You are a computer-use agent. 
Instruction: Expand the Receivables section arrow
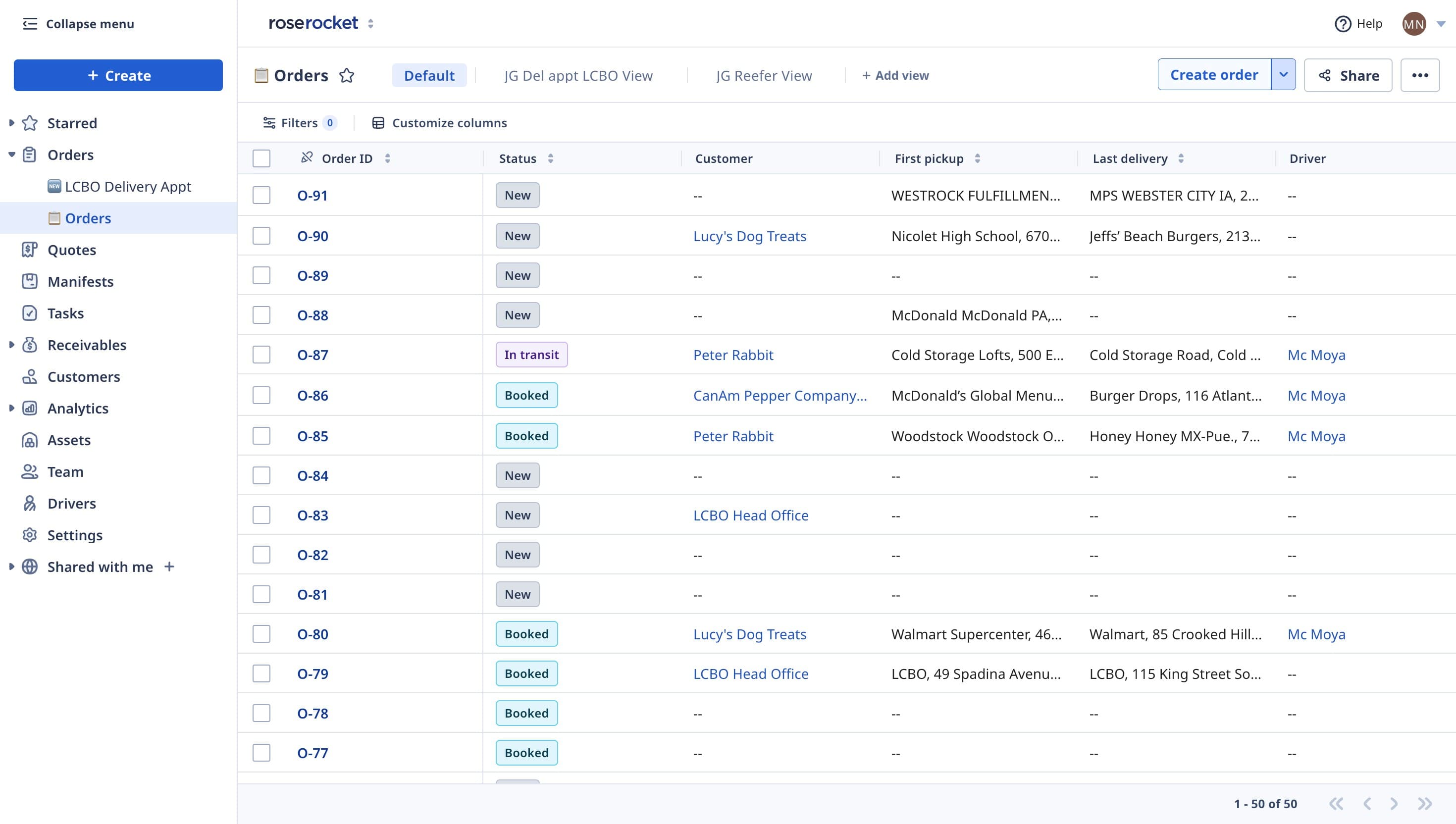coord(11,345)
